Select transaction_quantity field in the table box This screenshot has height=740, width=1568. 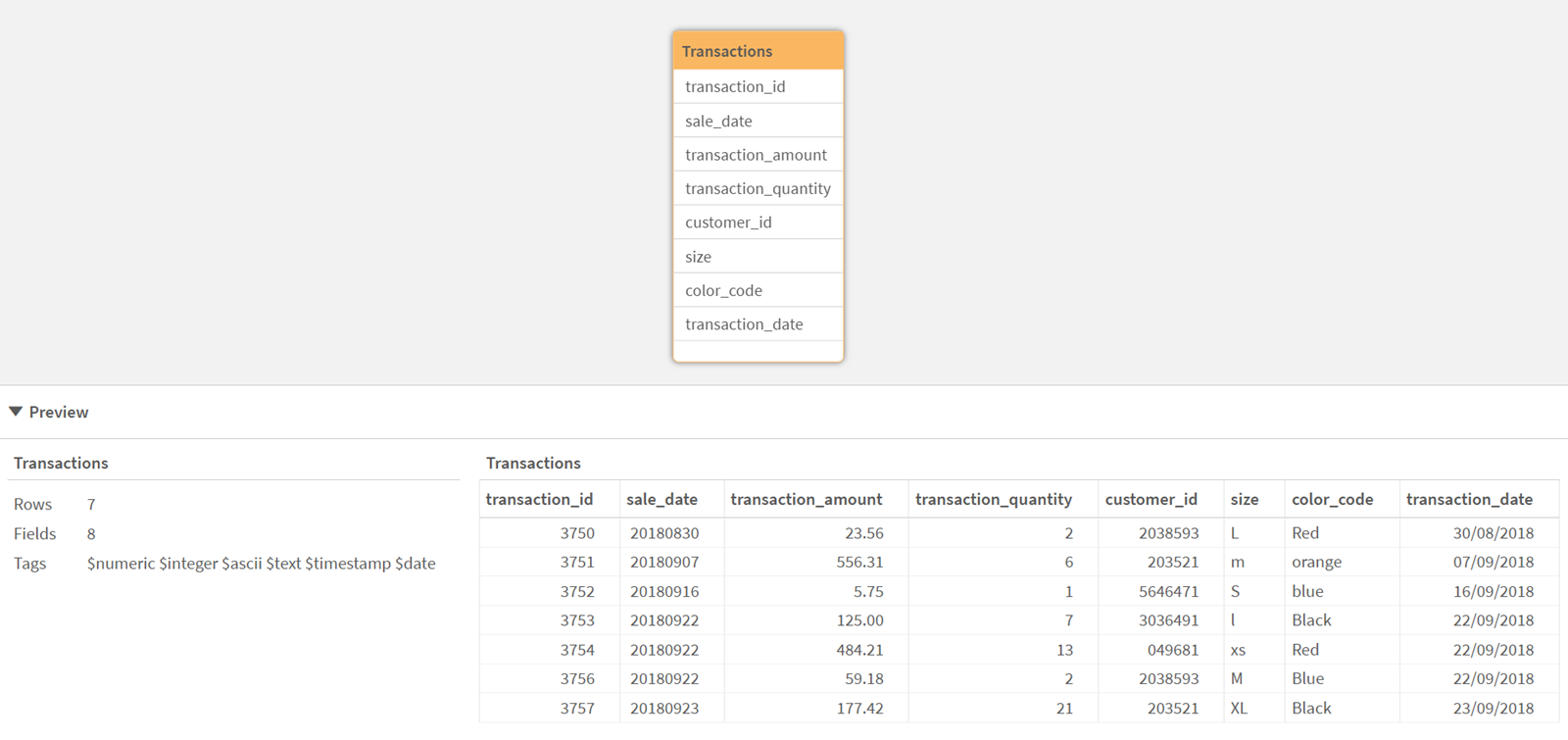[x=758, y=188]
